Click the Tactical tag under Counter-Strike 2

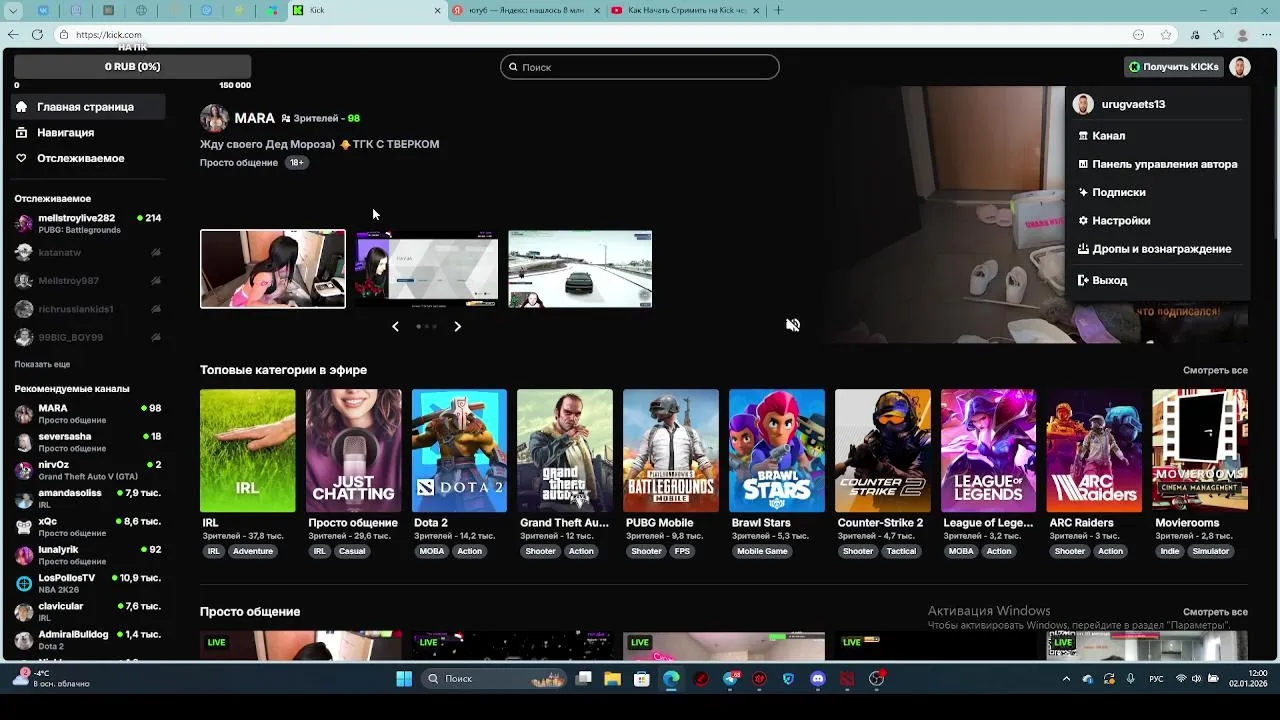coord(901,552)
